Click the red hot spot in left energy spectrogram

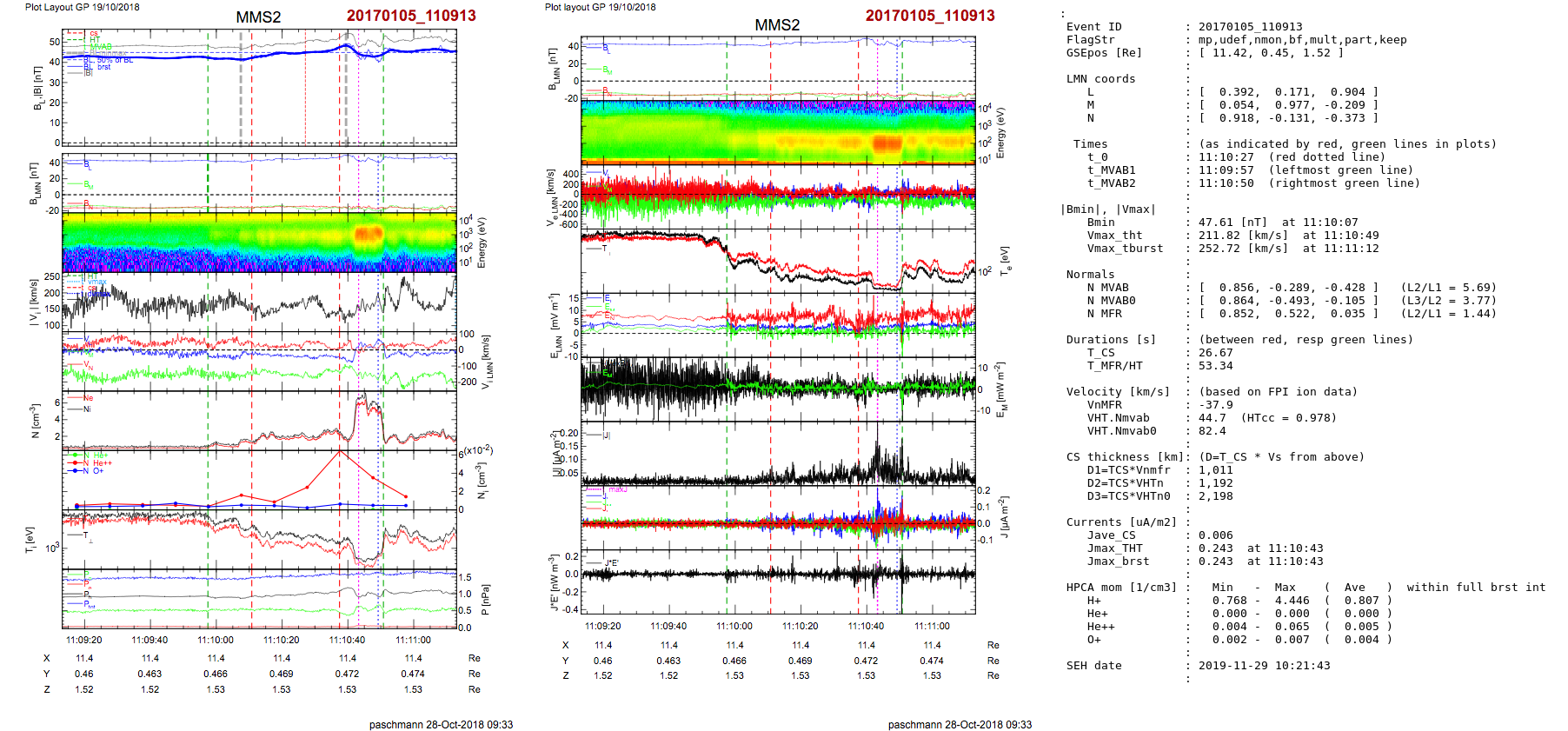368,233
